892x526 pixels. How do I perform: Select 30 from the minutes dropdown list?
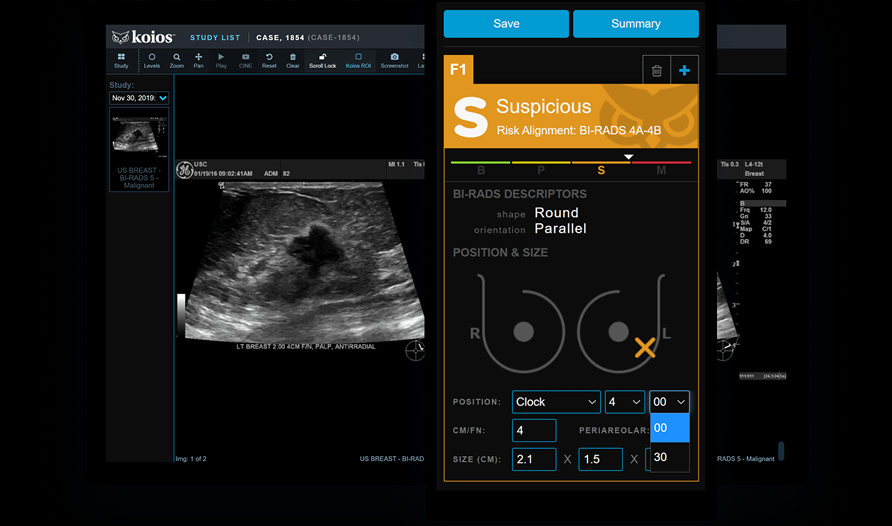[669, 457]
